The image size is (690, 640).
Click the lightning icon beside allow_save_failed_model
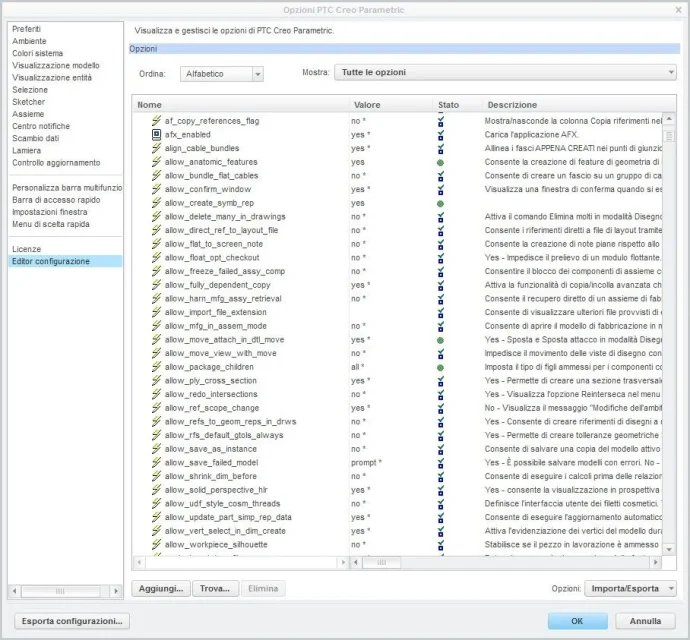[x=156, y=462]
